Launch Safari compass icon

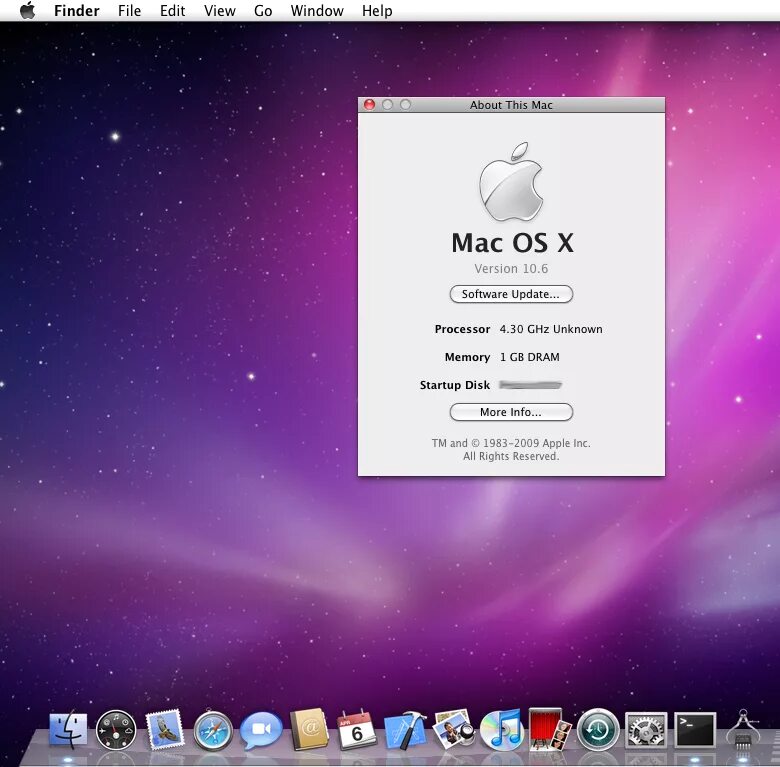pyautogui.click(x=213, y=731)
